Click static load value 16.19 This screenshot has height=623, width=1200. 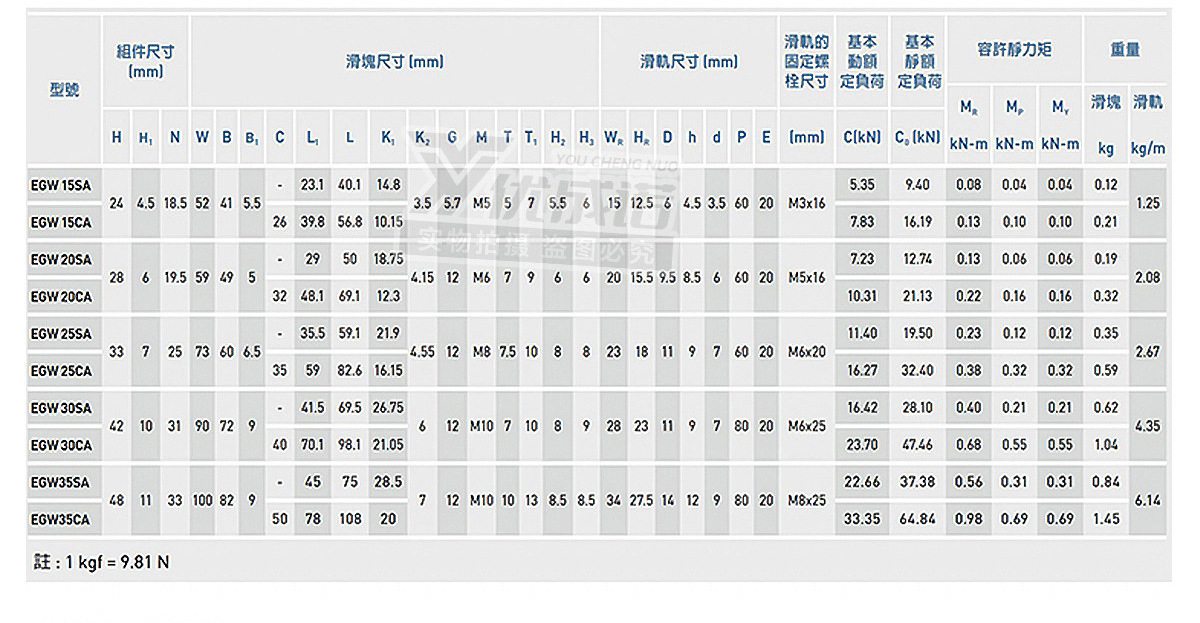click(x=918, y=222)
